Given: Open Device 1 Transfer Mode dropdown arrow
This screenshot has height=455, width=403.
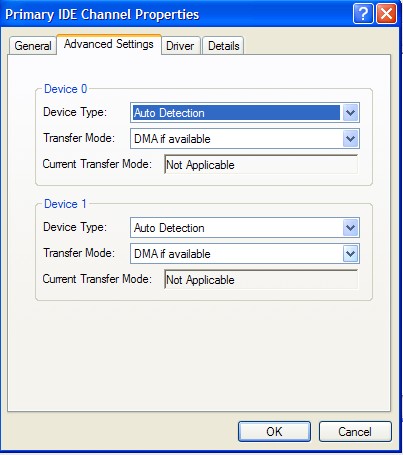Looking at the screenshot, I should tap(350, 254).
